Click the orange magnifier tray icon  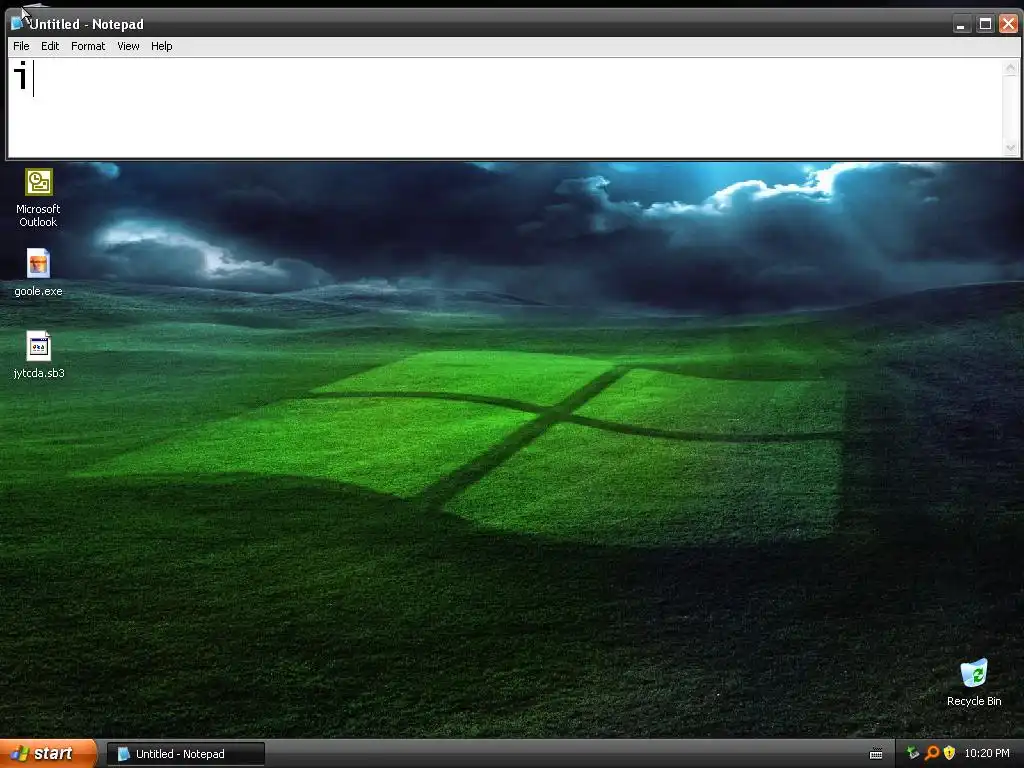tap(932, 753)
